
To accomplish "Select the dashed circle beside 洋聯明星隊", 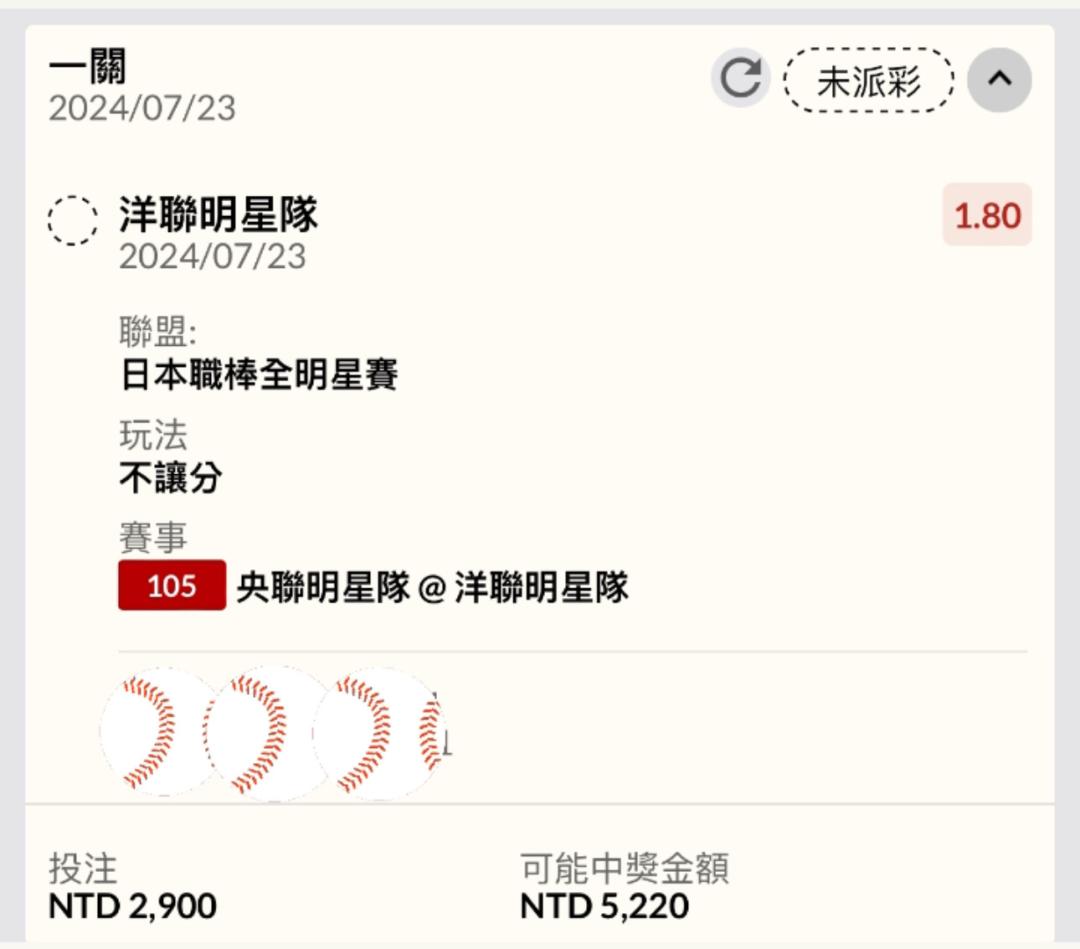I will (72, 220).
